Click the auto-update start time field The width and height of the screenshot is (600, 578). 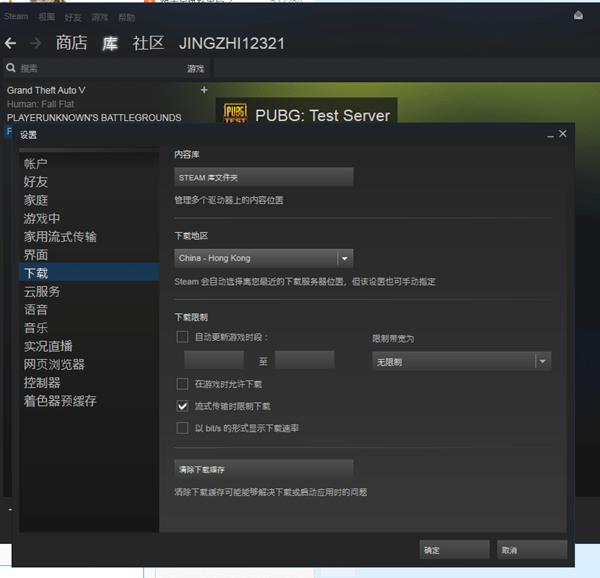[214, 360]
